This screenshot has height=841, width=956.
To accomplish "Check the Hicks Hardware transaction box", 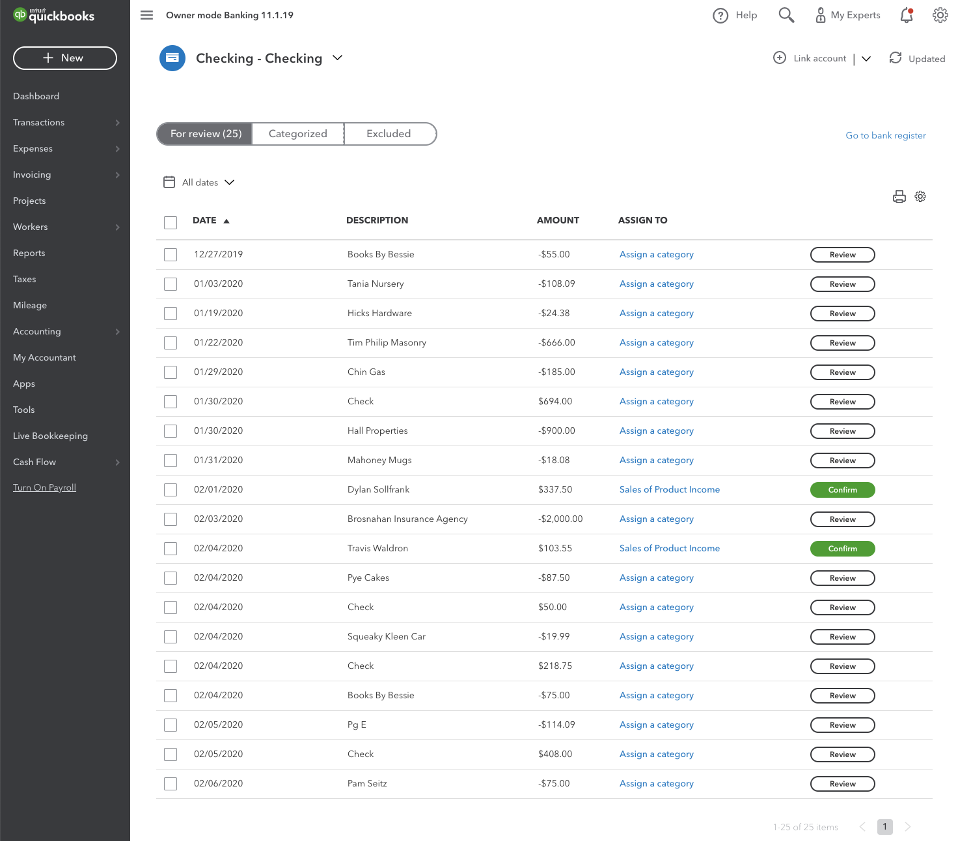I will tap(171, 313).
